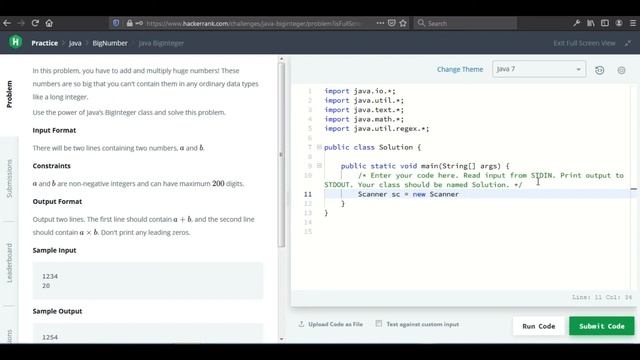Viewport: 640px width, 360px height.
Task: Reload the page with refresh icon
Action: coord(35,23)
